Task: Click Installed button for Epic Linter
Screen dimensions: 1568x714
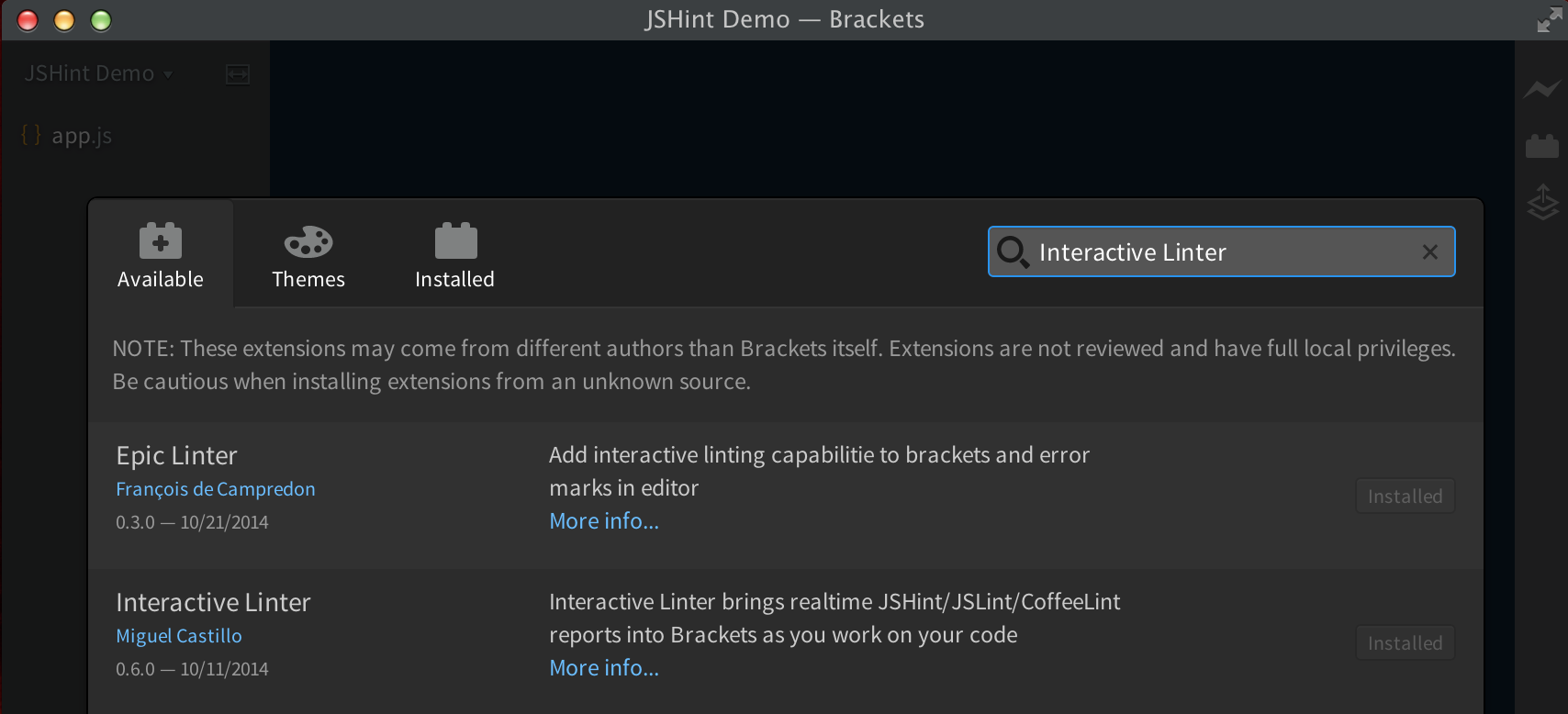Action: [x=1405, y=496]
